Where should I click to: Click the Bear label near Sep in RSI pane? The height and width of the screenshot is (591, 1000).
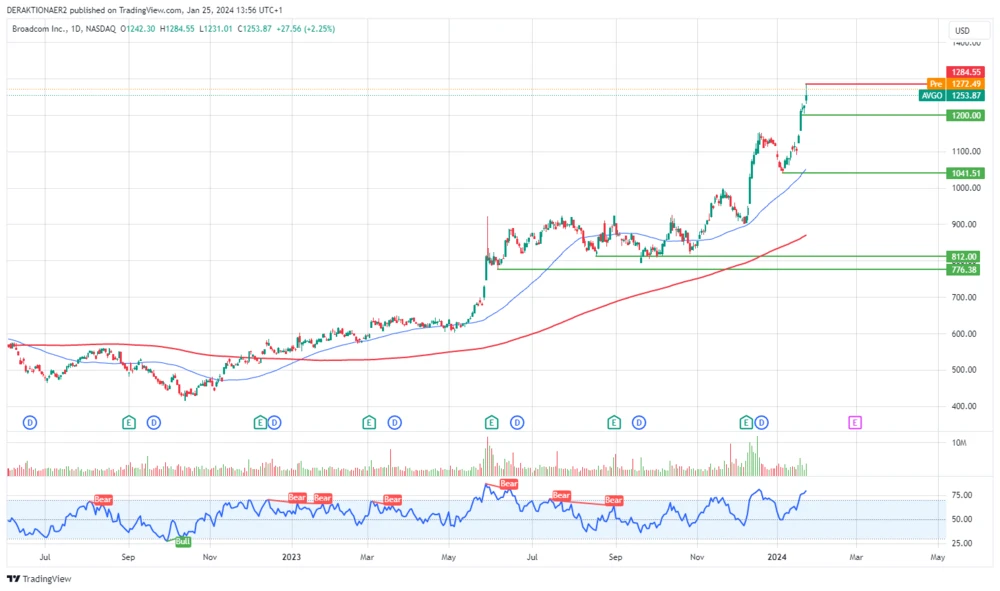pyautogui.click(x=613, y=500)
